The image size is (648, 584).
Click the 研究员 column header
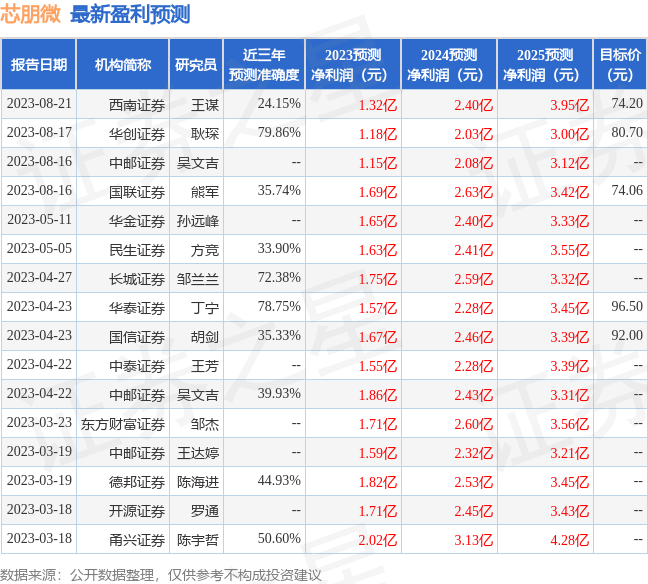pyautogui.click(x=196, y=64)
